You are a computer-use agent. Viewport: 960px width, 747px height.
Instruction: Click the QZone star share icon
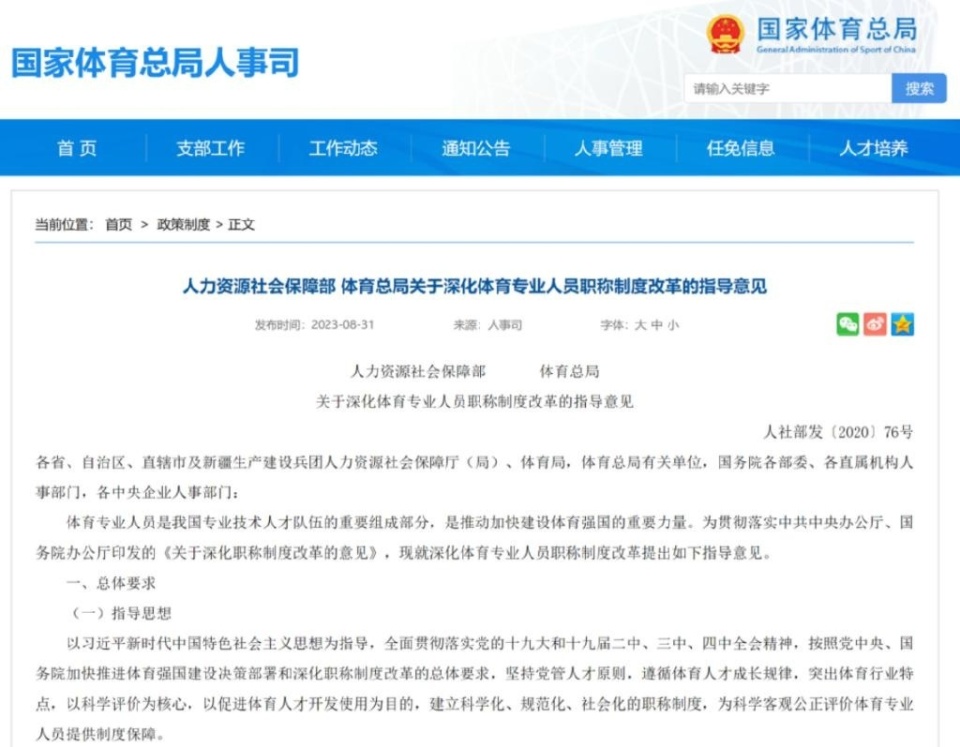click(903, 324)
